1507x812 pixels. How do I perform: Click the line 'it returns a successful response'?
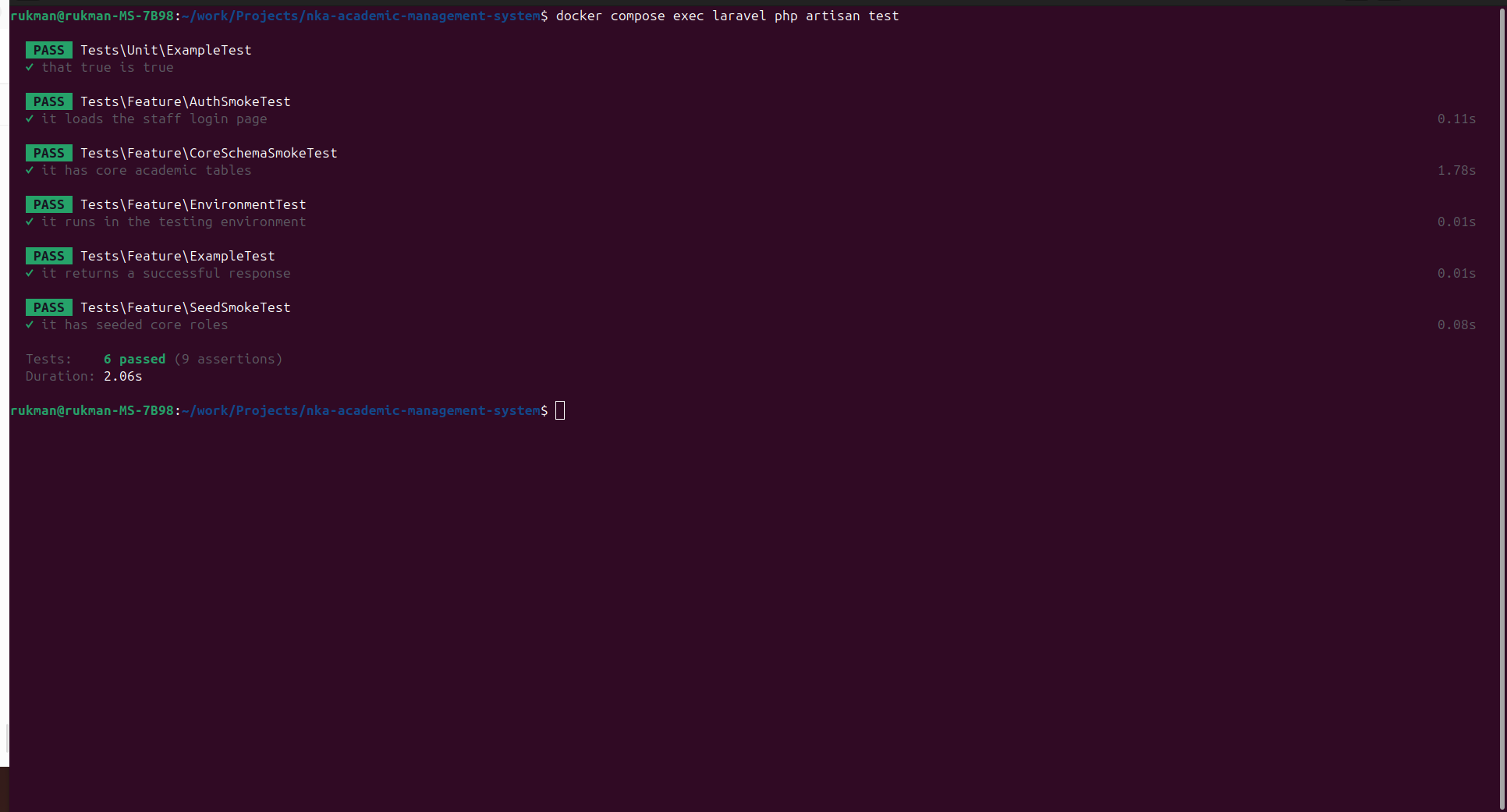(x=166, y=273)
